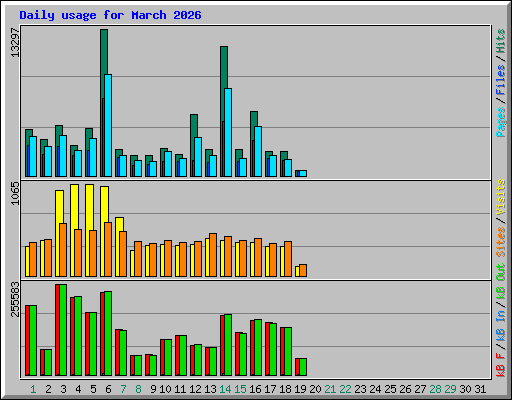Click the chart title 'Daily usage for March 2026'

coord(110,15)
